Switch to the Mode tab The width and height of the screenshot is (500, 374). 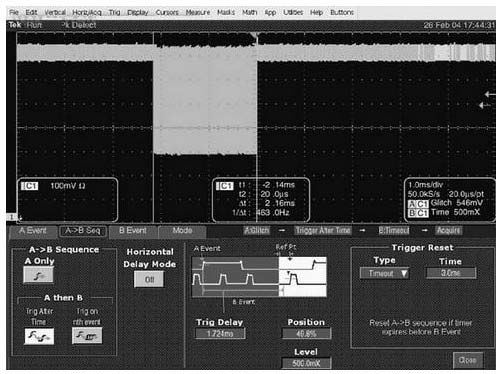coord(182,231)
